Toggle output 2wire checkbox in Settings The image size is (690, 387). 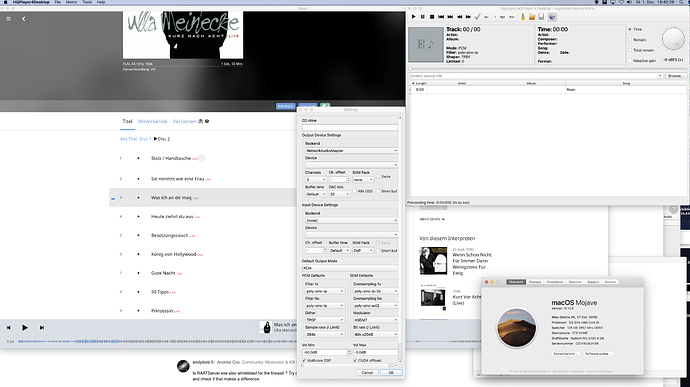[x=378, y=177]
